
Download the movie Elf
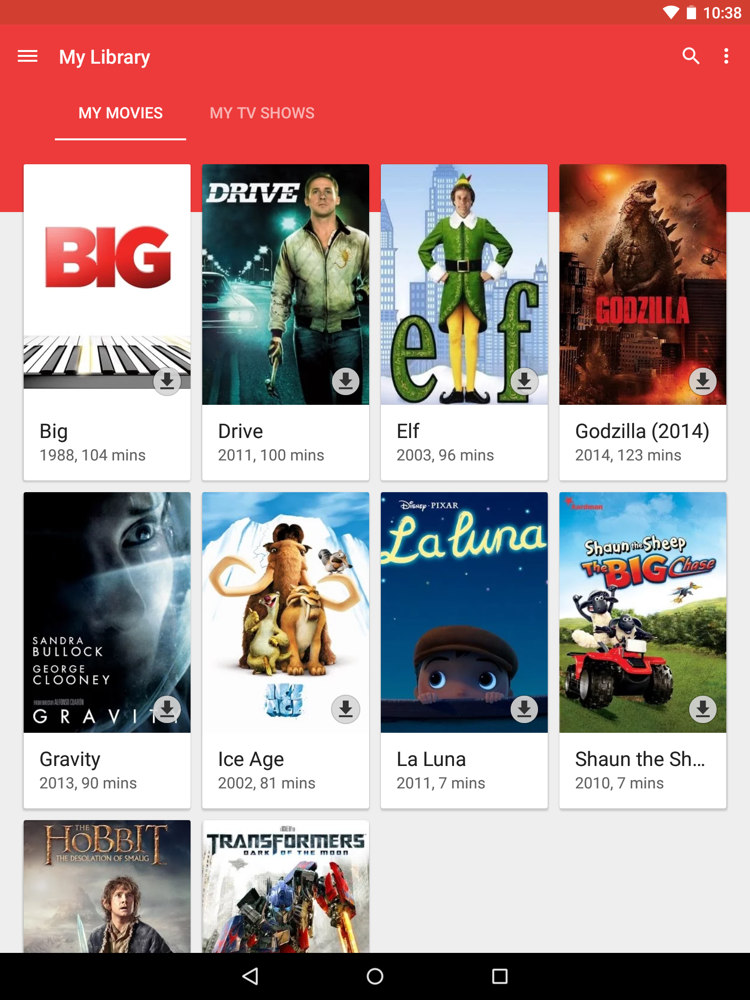[524, 381]
